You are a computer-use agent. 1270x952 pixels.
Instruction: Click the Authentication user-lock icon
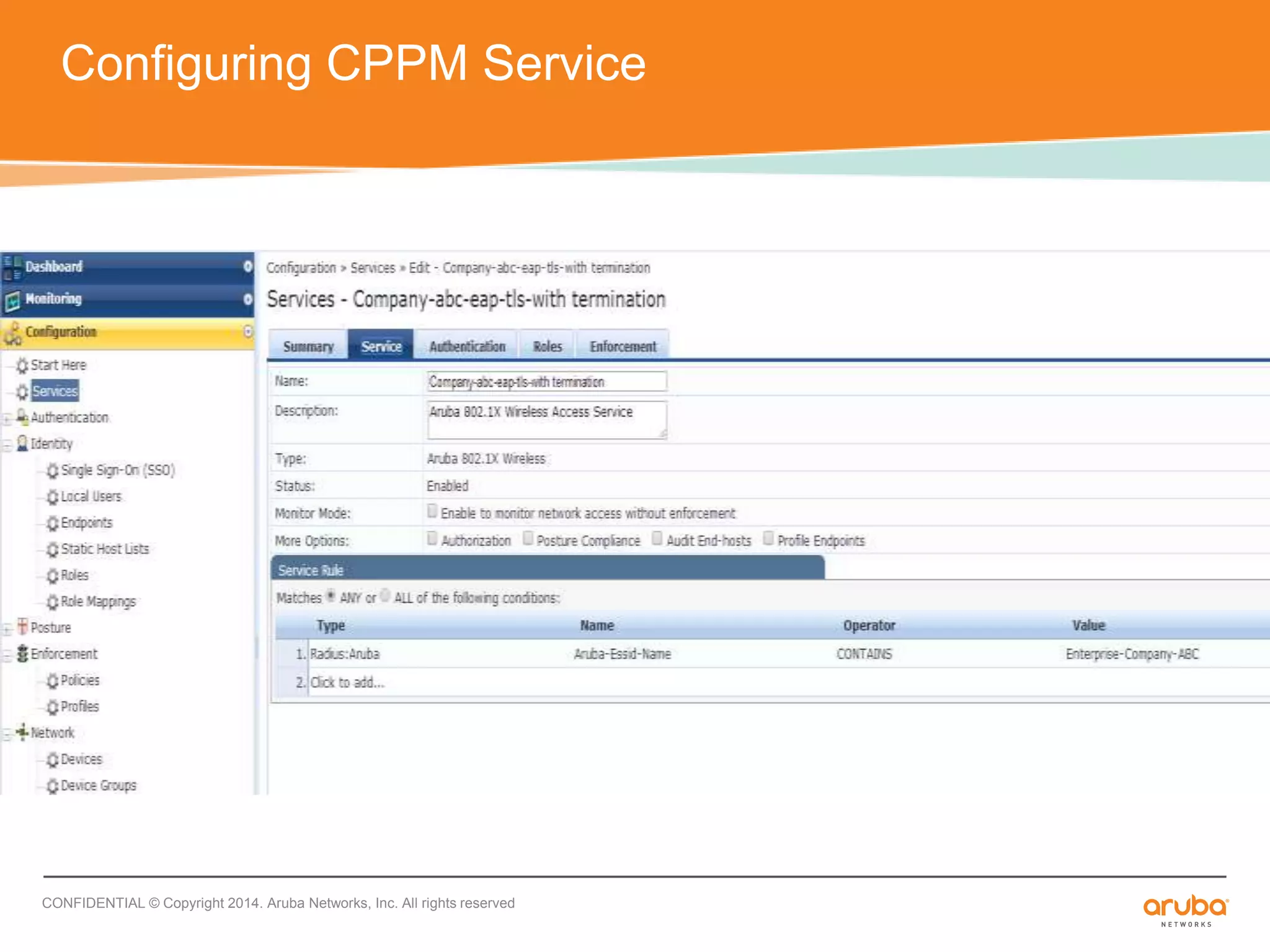pyautogui.click(x=22, y=417)
